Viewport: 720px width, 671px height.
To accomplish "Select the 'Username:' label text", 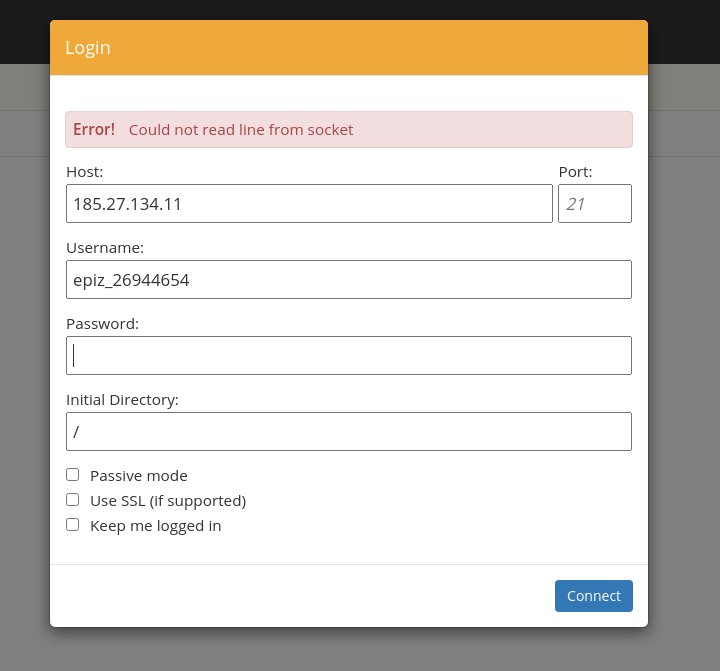I will point(105,248).
